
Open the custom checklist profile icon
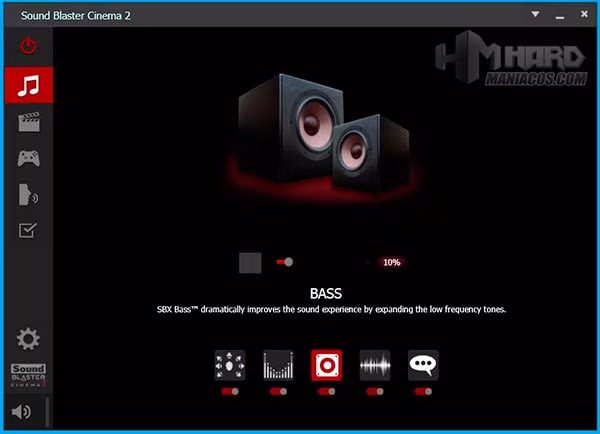[28, 231]
